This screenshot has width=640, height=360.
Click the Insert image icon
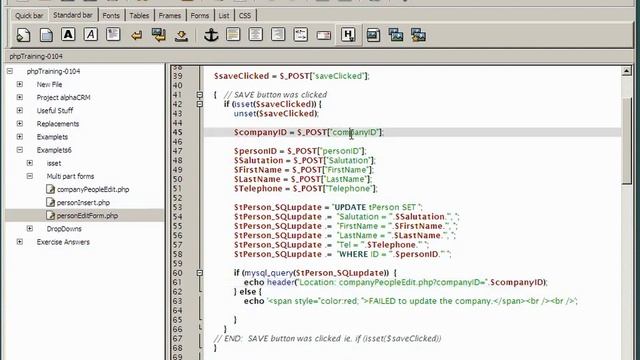(x=373, y=35)
